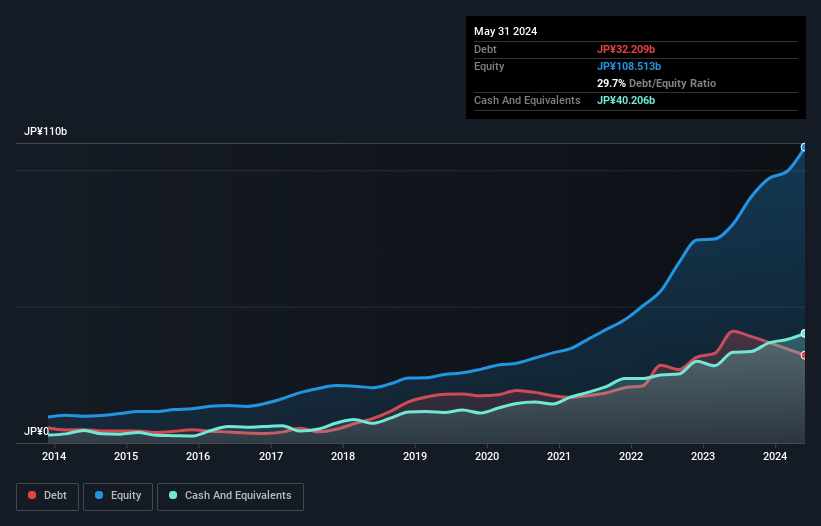Click the teal Cash endpoint marker on chart
This screenshot has height=526, width=821.
pyautogui.click(x=804, y=333)
